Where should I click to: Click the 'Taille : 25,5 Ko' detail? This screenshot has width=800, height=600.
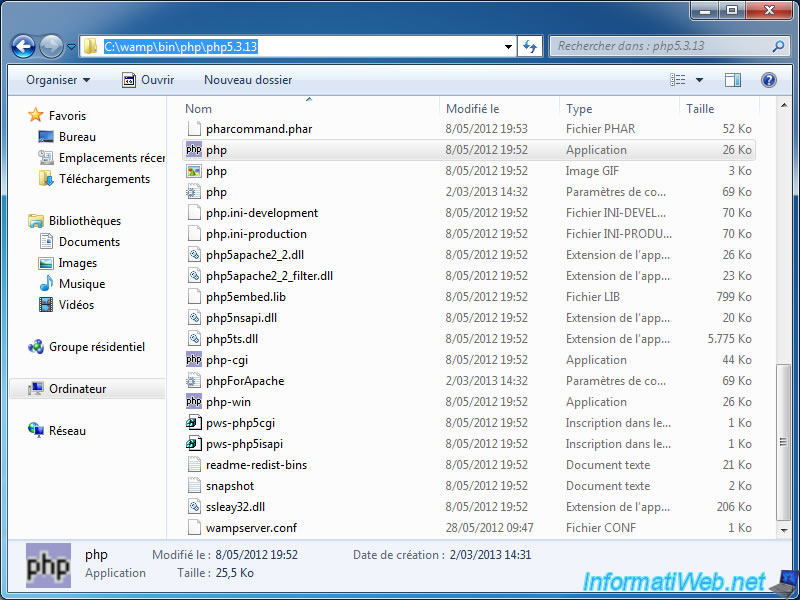click(215, 573)
